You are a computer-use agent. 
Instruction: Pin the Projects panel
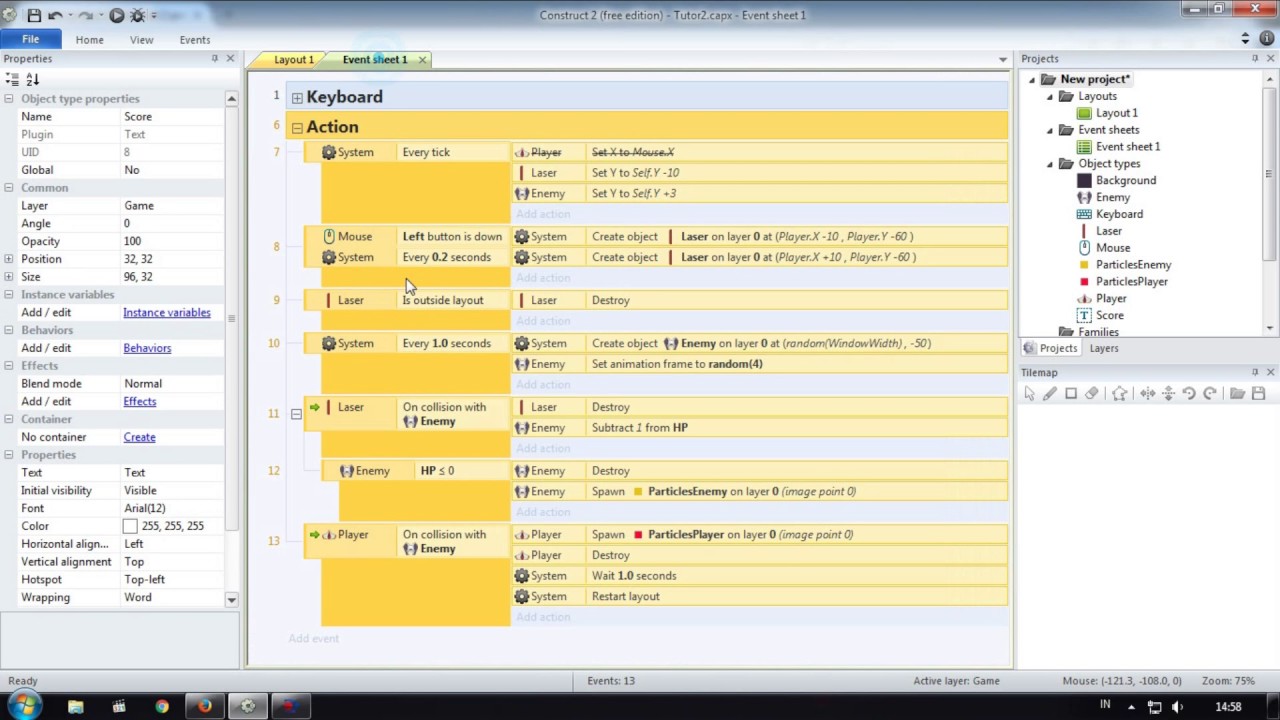(1255, 59)
